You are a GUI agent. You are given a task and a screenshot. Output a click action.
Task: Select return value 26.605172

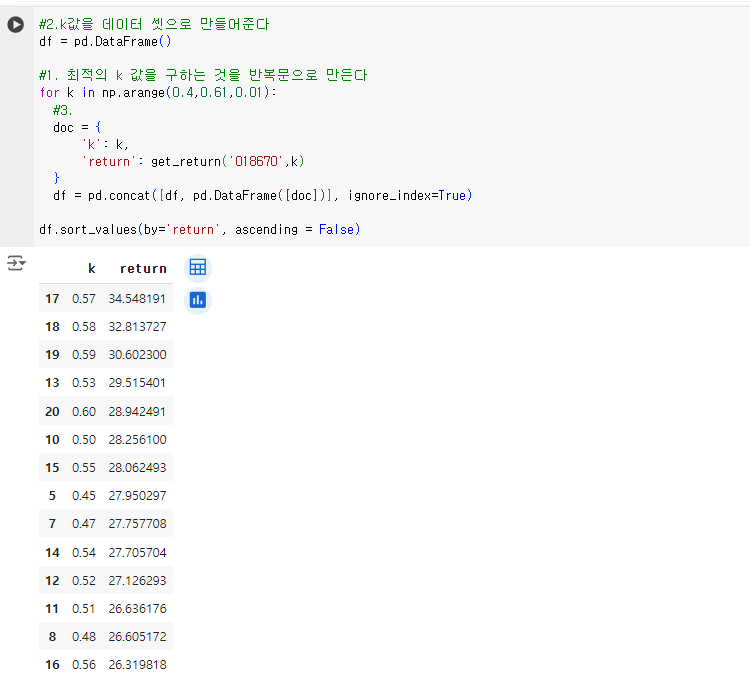(x=137, y=637)
